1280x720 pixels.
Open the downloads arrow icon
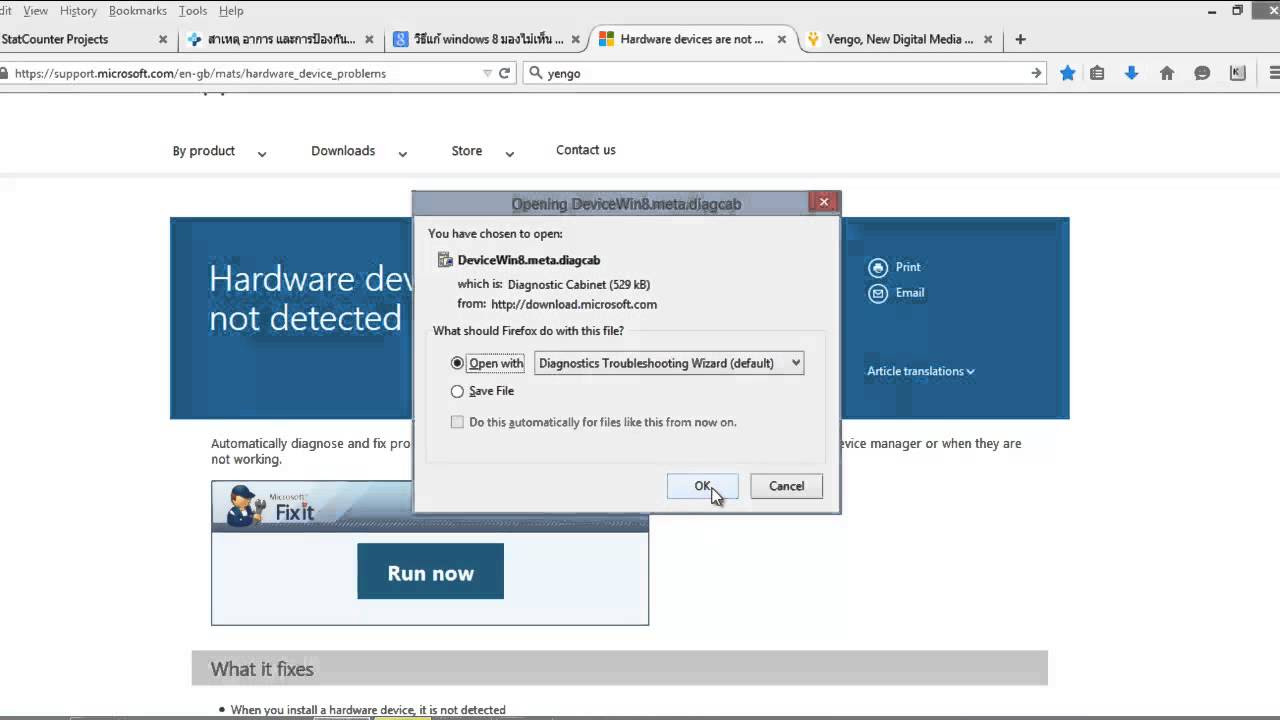point(1131,73)
